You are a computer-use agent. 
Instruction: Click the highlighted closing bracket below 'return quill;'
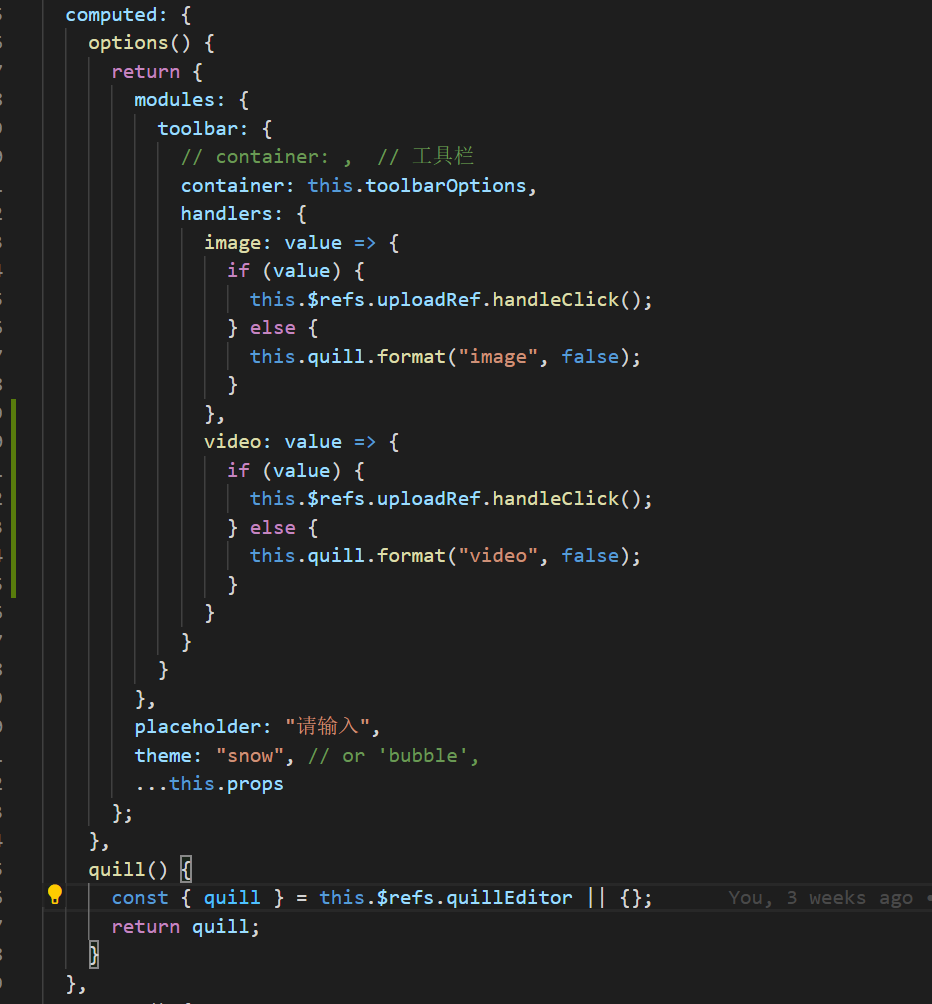point(93,955)
